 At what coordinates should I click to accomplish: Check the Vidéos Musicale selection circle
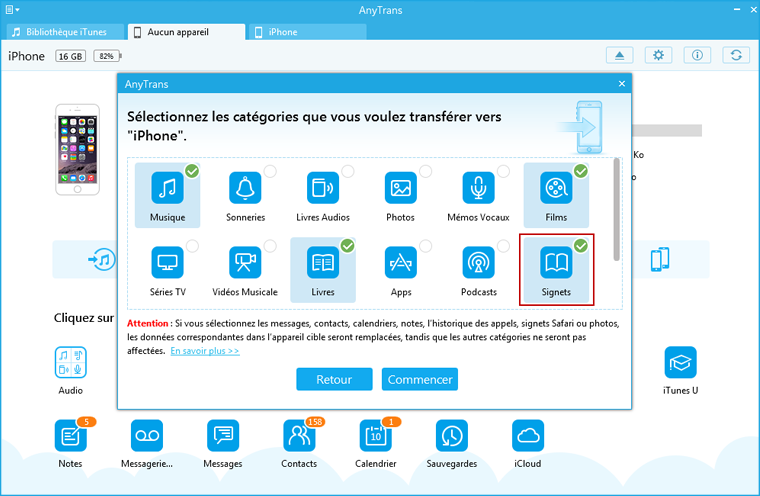click(x=270, y=246)
